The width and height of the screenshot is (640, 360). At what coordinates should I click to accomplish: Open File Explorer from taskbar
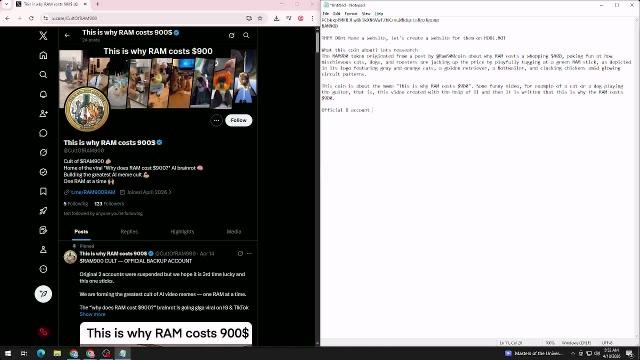coord(57,353)
